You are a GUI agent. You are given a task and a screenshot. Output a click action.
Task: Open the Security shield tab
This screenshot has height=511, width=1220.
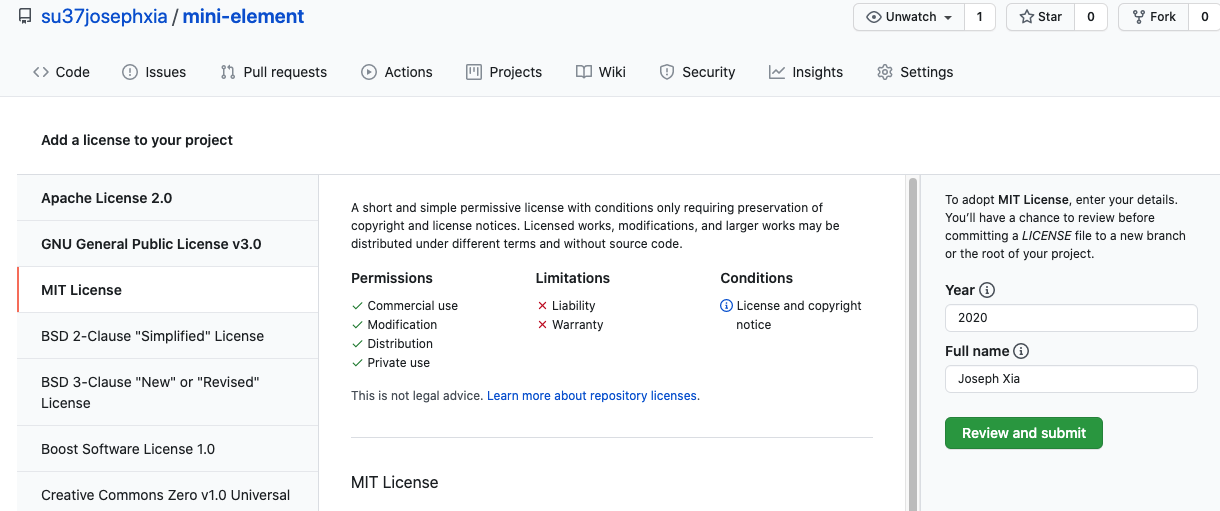tap(697, 72)
